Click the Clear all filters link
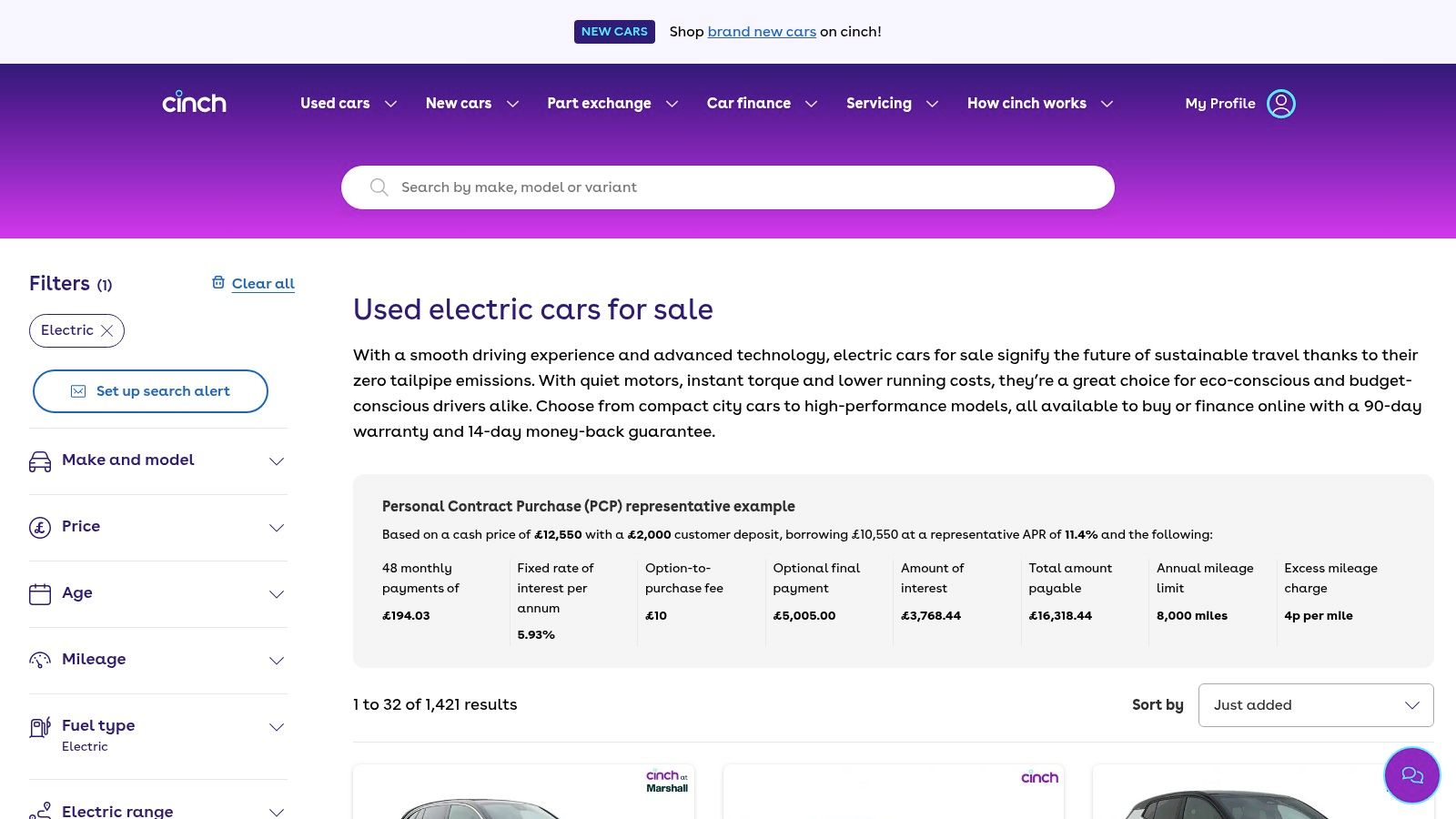The width and height of the screenshot is (1456, 819). click(x=263, y=284)
